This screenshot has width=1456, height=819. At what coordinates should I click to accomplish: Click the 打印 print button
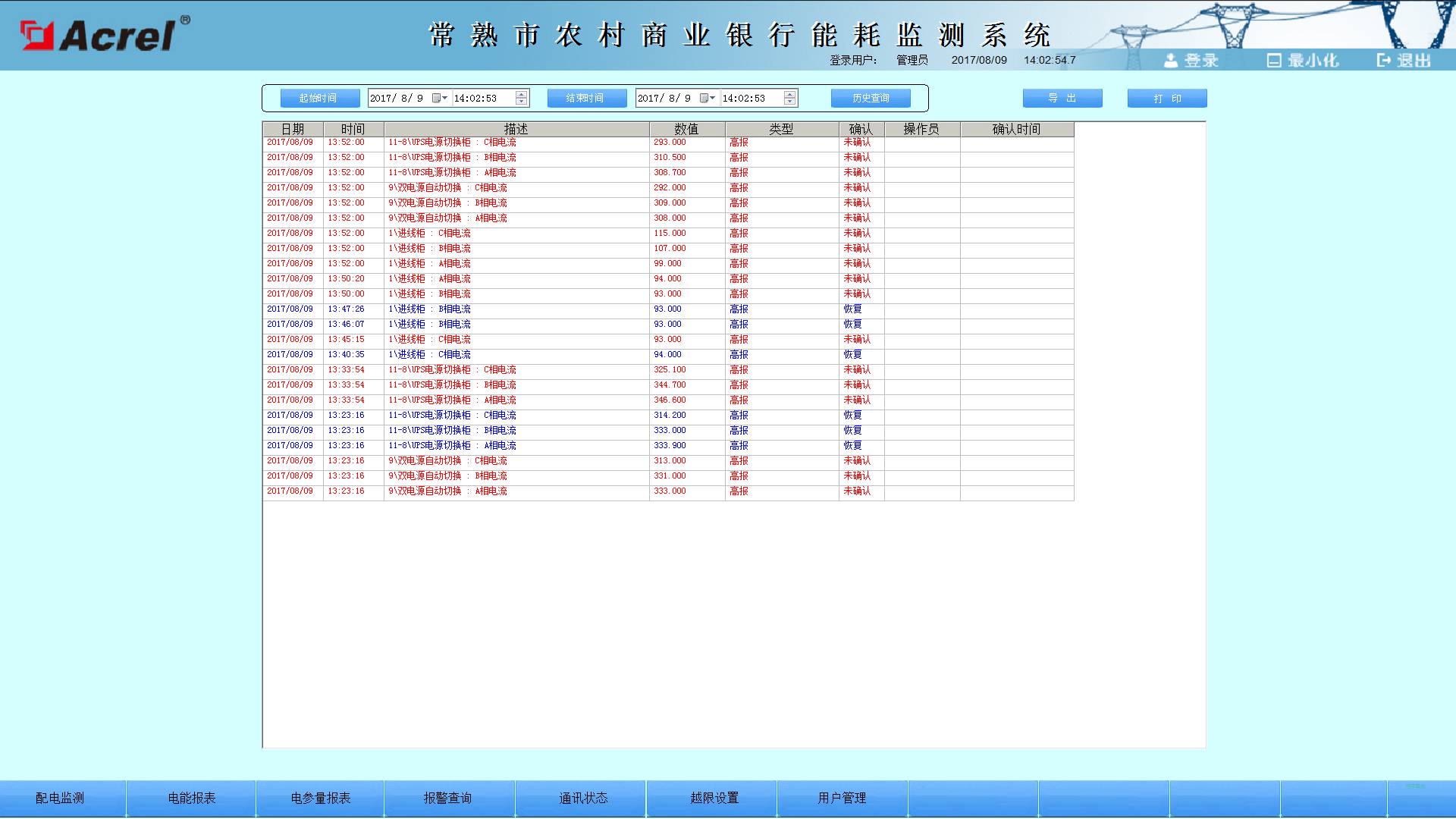(x=1166, y=98)
